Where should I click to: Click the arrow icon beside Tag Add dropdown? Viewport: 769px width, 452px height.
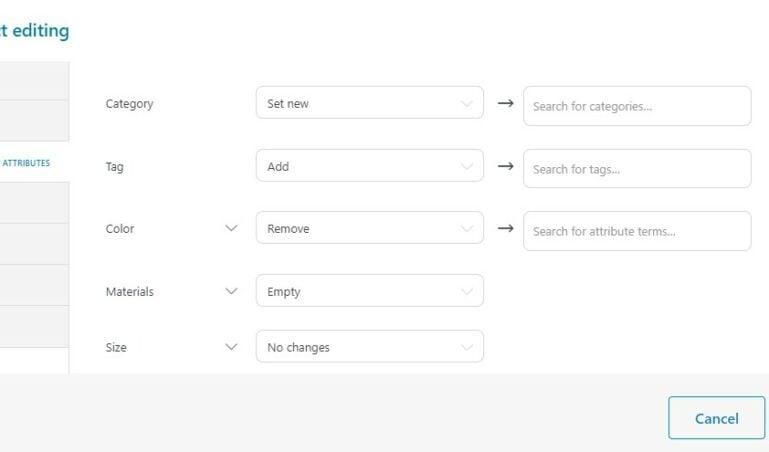click(x=506, y=166)
